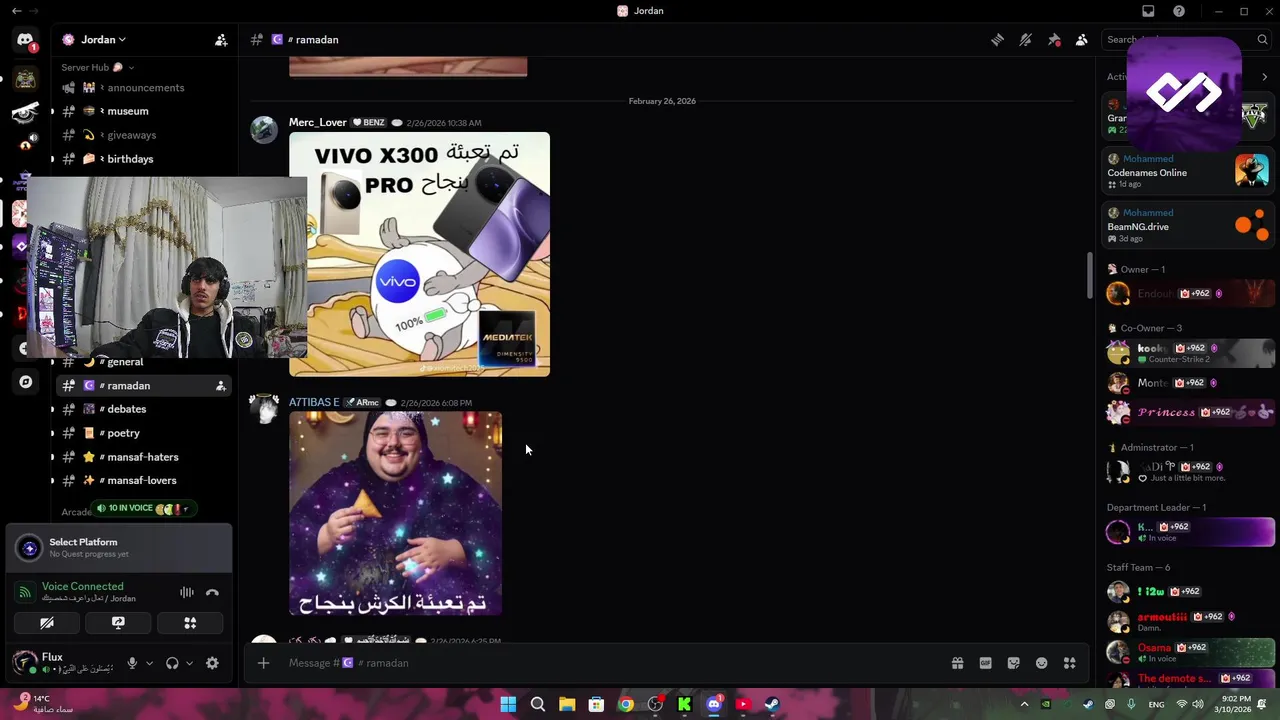Open the debates channel
This screenshot has height=720, width=1280.
click(x=146, y=409)
